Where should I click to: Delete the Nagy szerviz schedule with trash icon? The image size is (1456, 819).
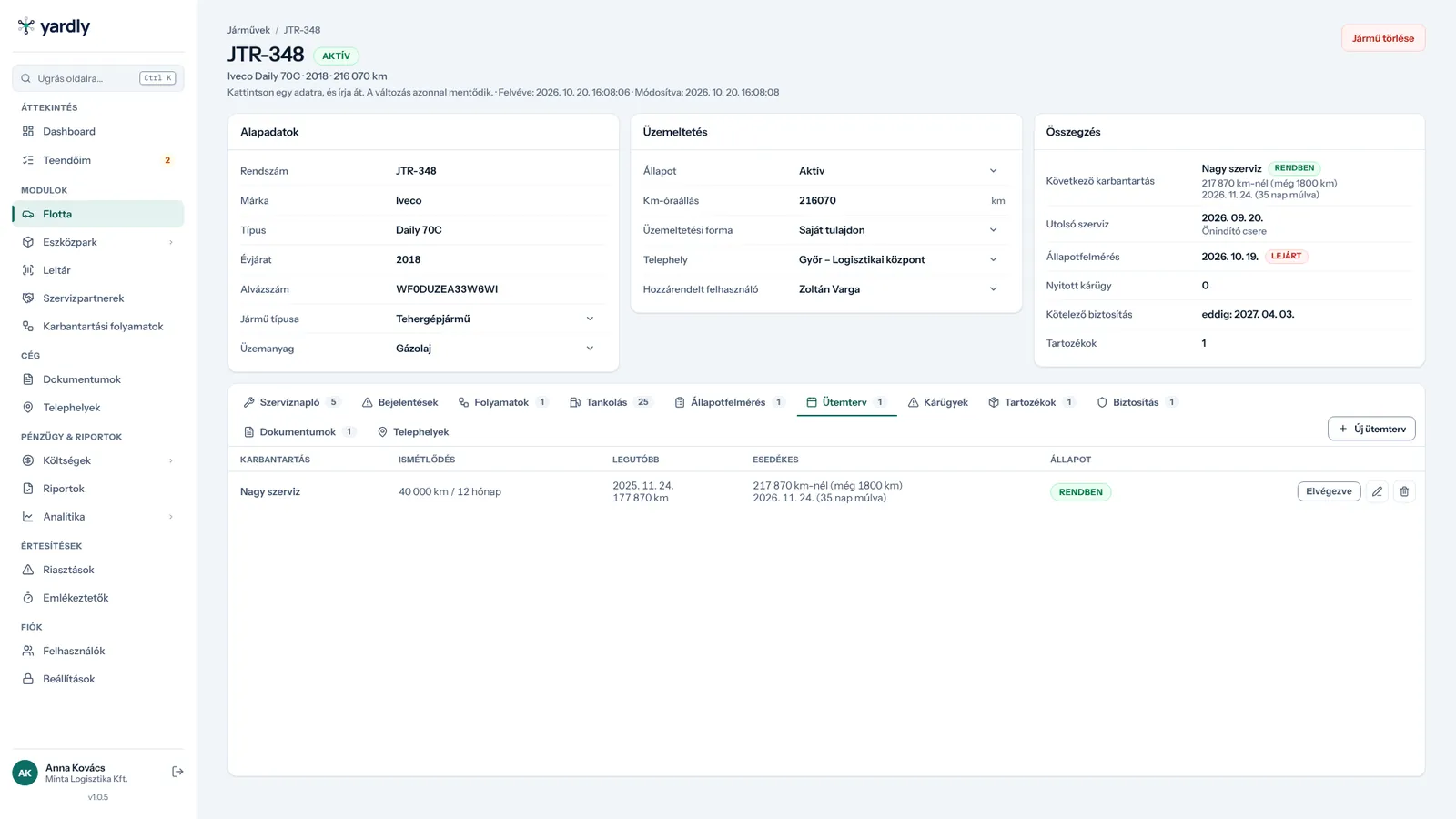tap(1404, 491)
